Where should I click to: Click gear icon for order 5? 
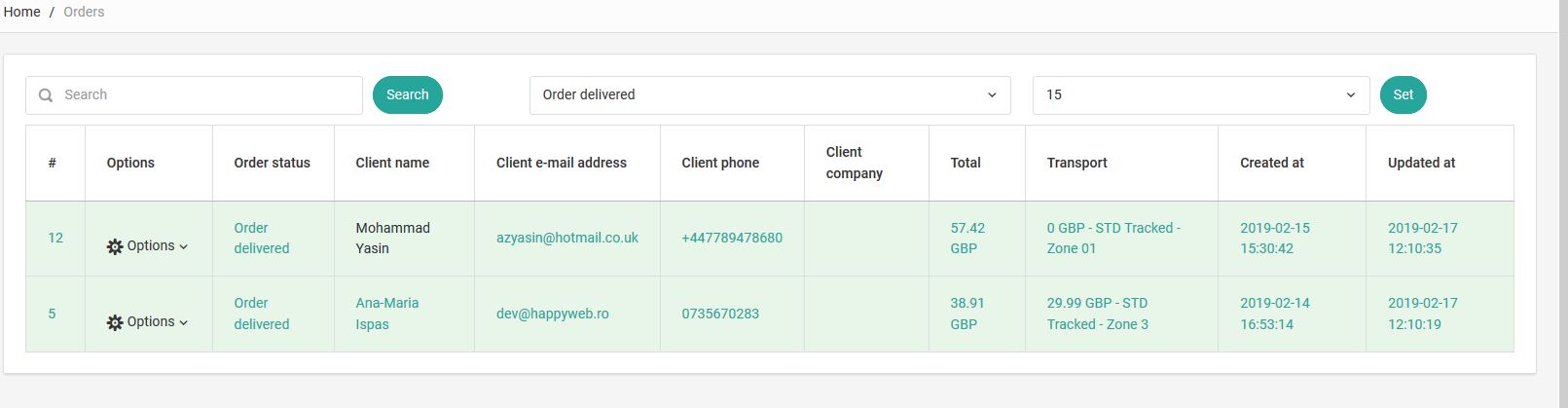point(115,322)
